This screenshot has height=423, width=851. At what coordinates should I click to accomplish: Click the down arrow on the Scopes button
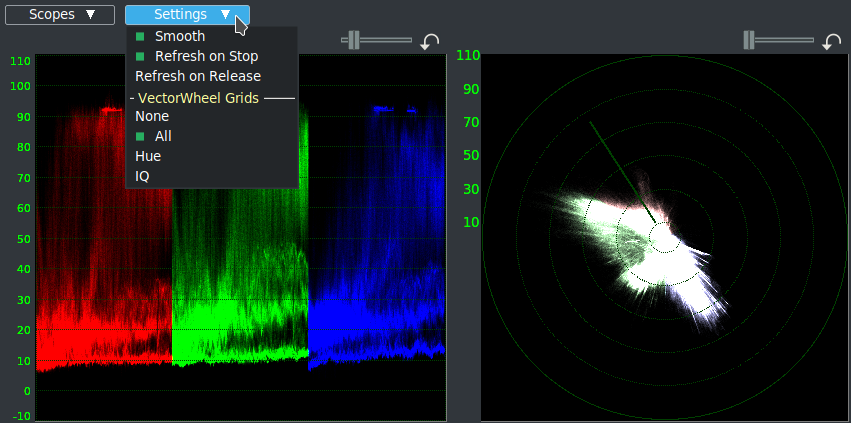point(91,15)
